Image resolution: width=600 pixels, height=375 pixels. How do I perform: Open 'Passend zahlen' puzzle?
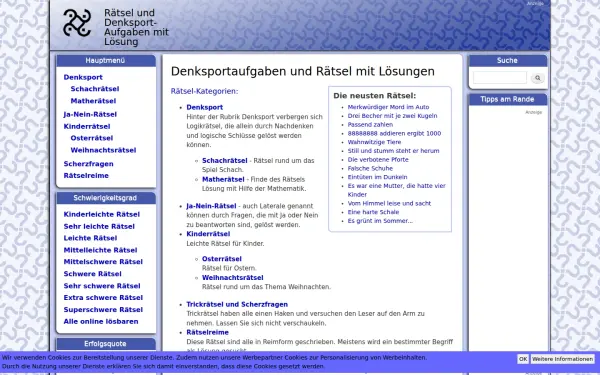(x=370, y=125)
